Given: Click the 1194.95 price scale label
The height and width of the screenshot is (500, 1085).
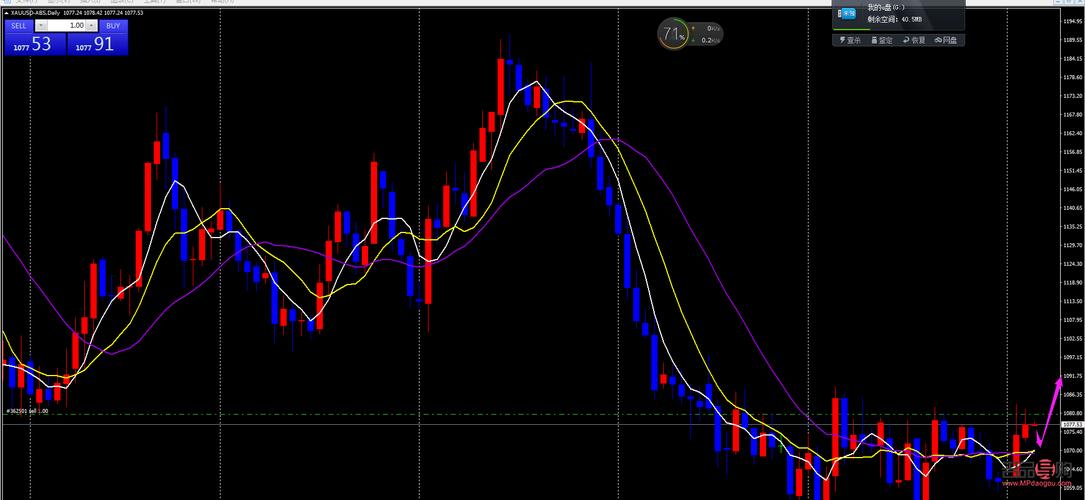Looking at the screenshot, I should tap(1071, 21).
